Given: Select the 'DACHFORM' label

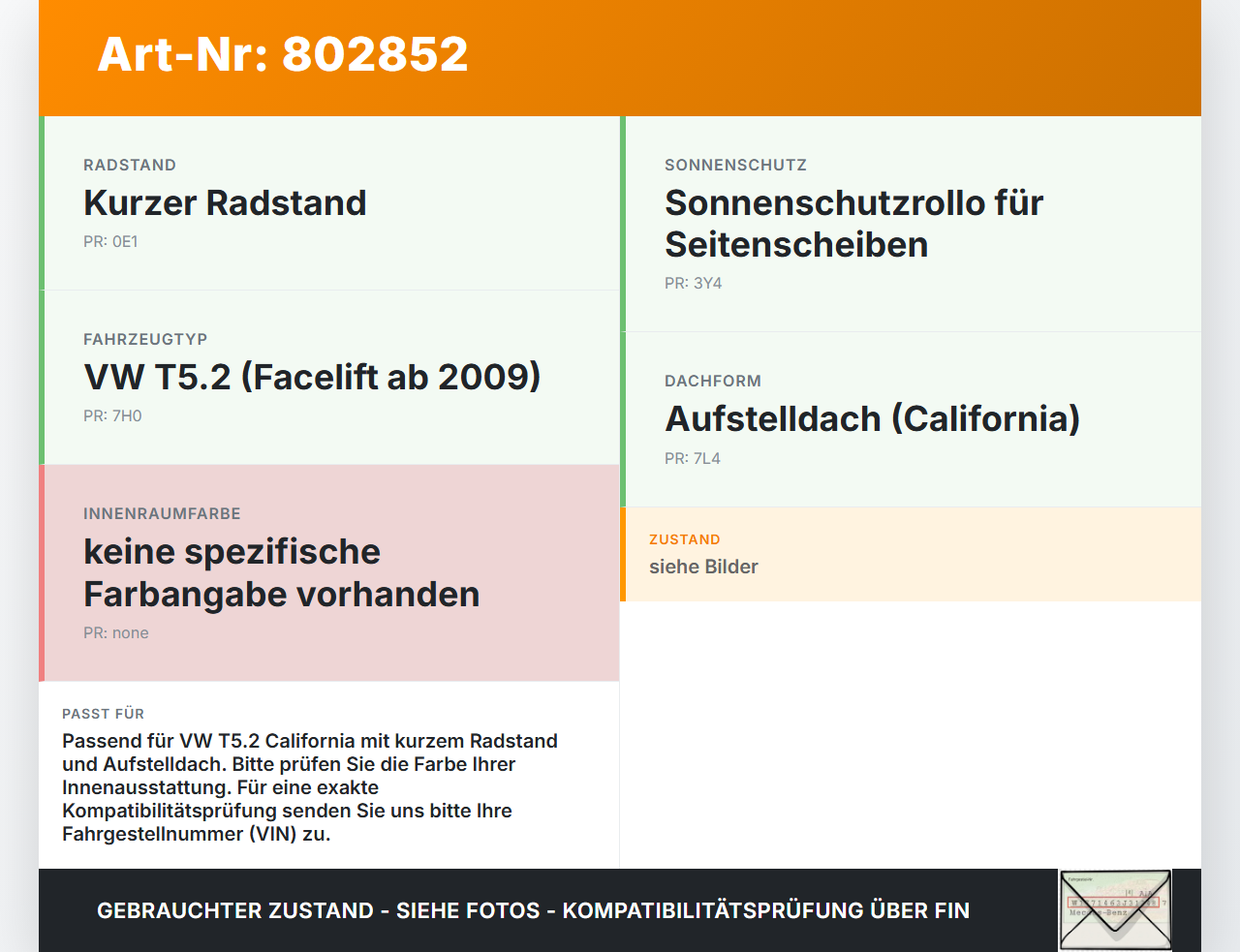Looking at the screenshot, I should [713, 381].
